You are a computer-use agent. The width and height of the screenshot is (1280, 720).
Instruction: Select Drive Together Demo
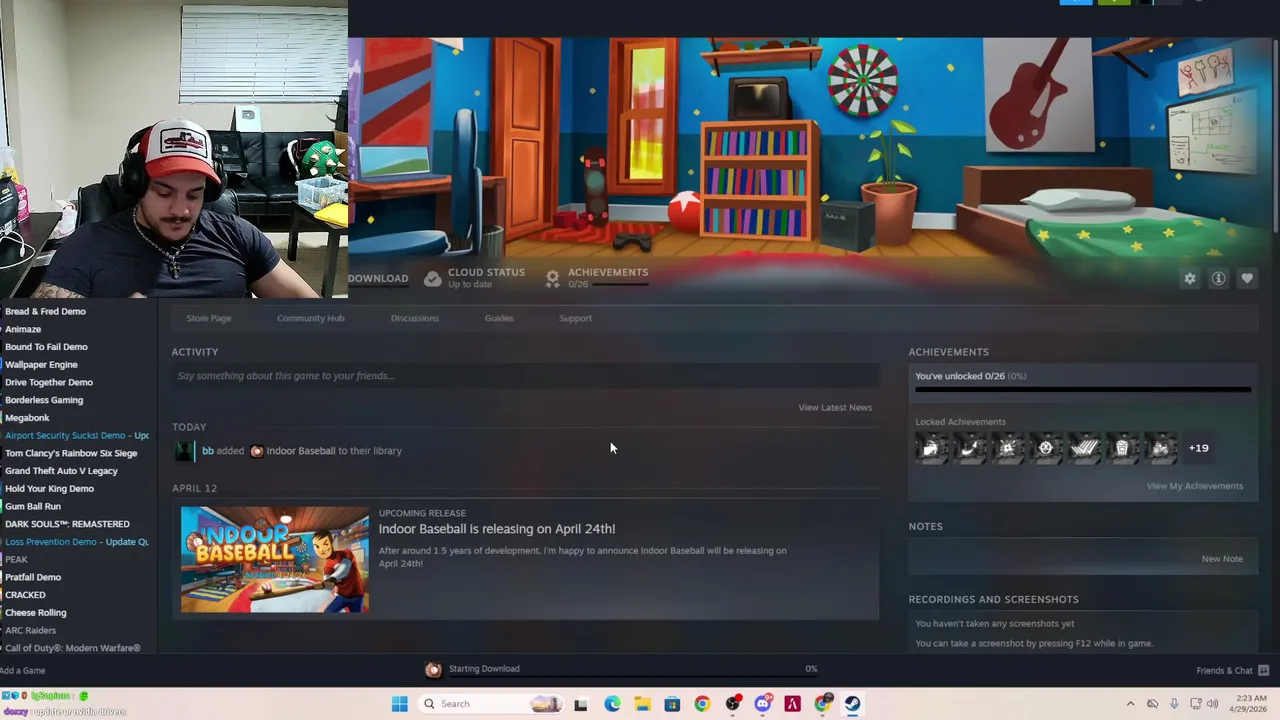point(49,382)
